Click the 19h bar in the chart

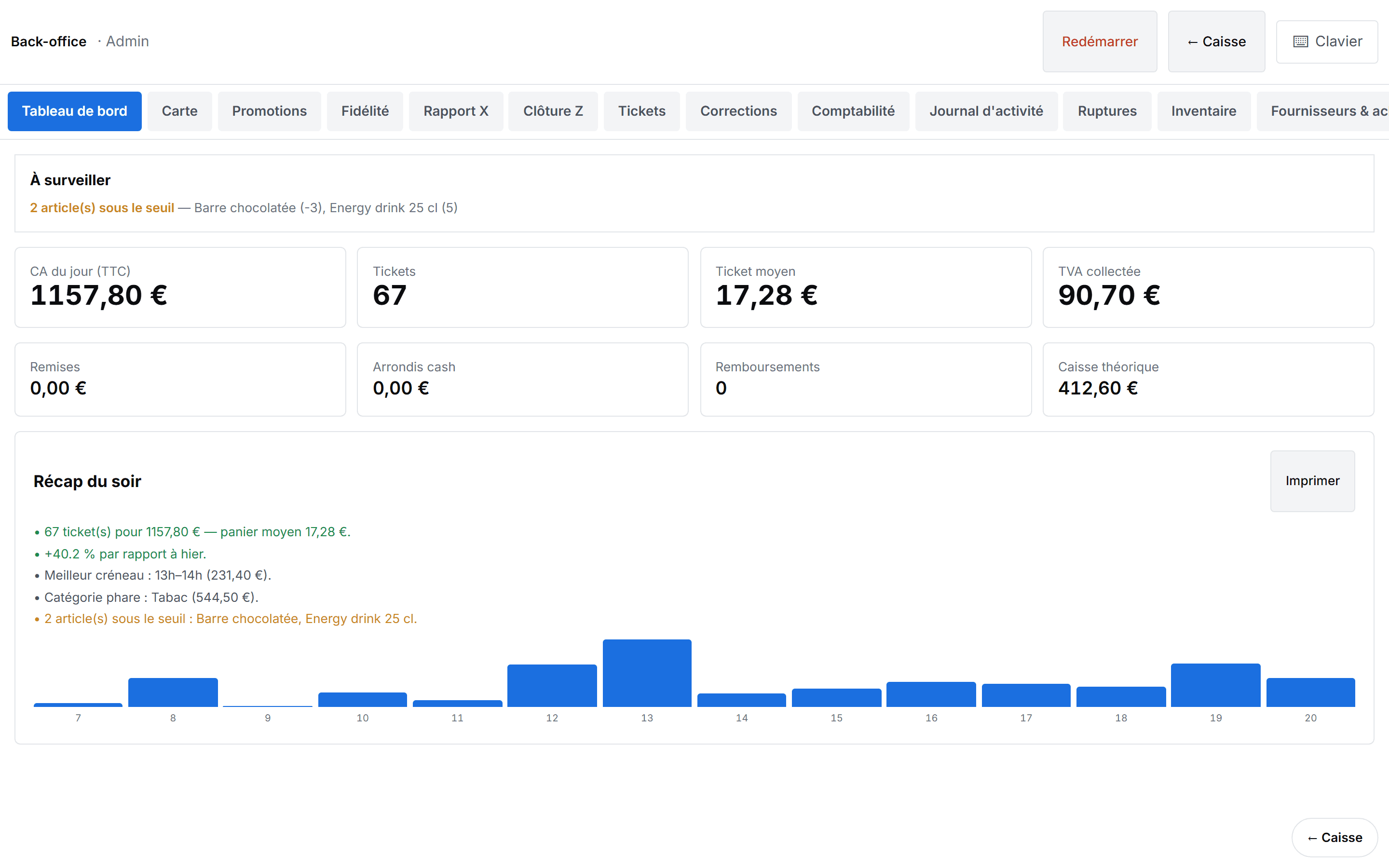pos(1216,685)
